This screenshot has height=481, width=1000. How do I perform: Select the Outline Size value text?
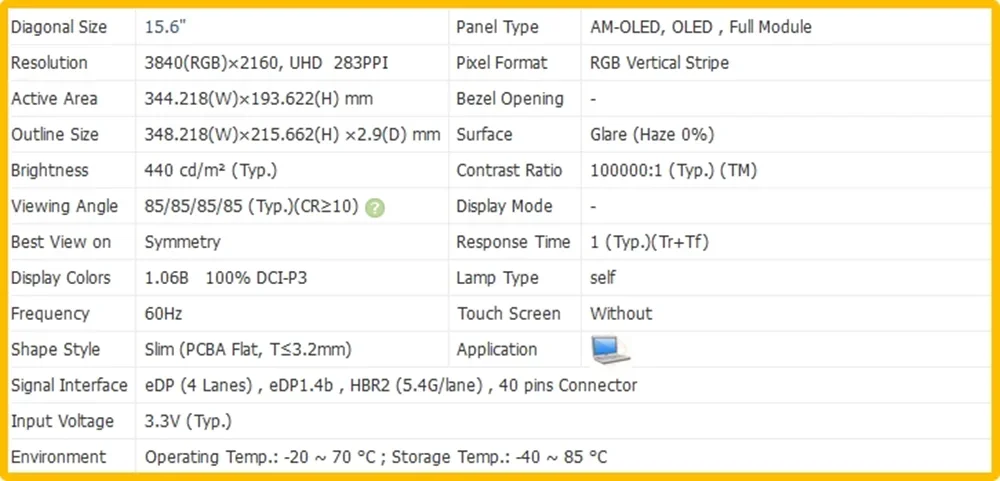pyautogui.click(x=292, y=135)
